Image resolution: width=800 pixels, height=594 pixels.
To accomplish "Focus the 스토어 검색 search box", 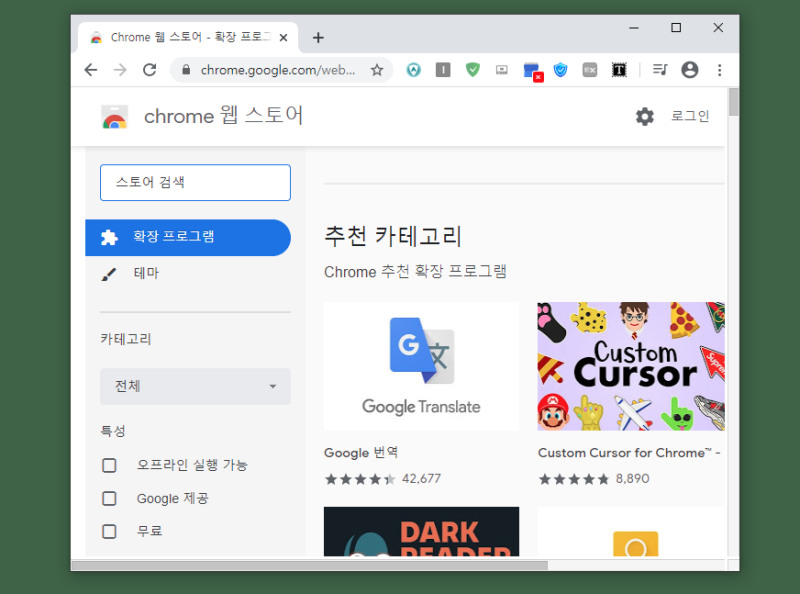I will point(195,182).
